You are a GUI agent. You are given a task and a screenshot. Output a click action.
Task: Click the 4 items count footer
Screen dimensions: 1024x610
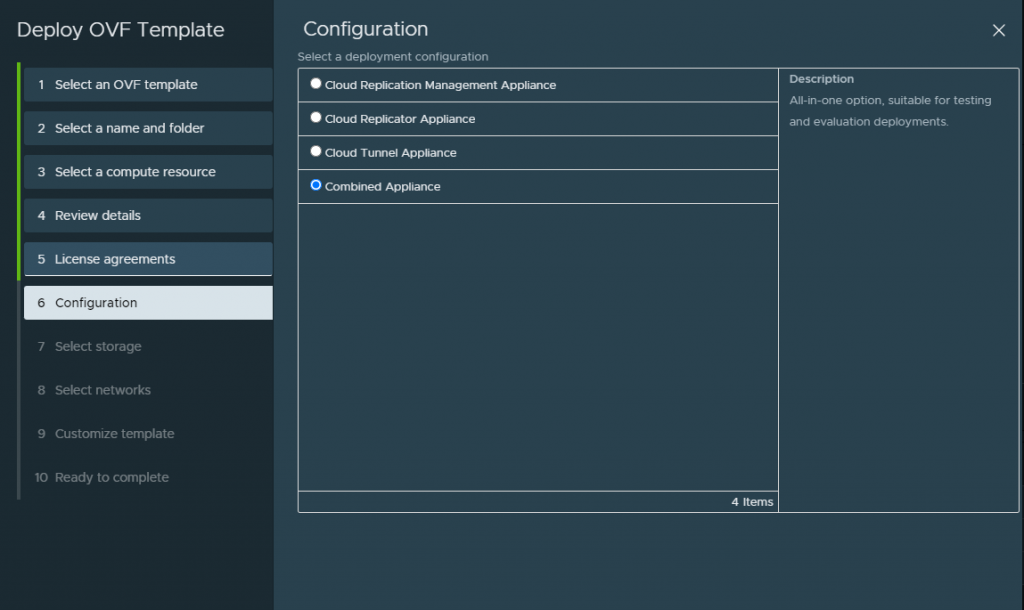pos(752,502)
